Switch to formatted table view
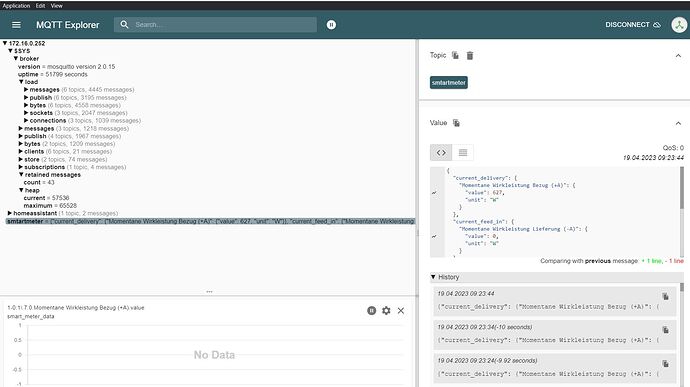Image resolution: width=690 pixels, height=387 pixels. 462,153
